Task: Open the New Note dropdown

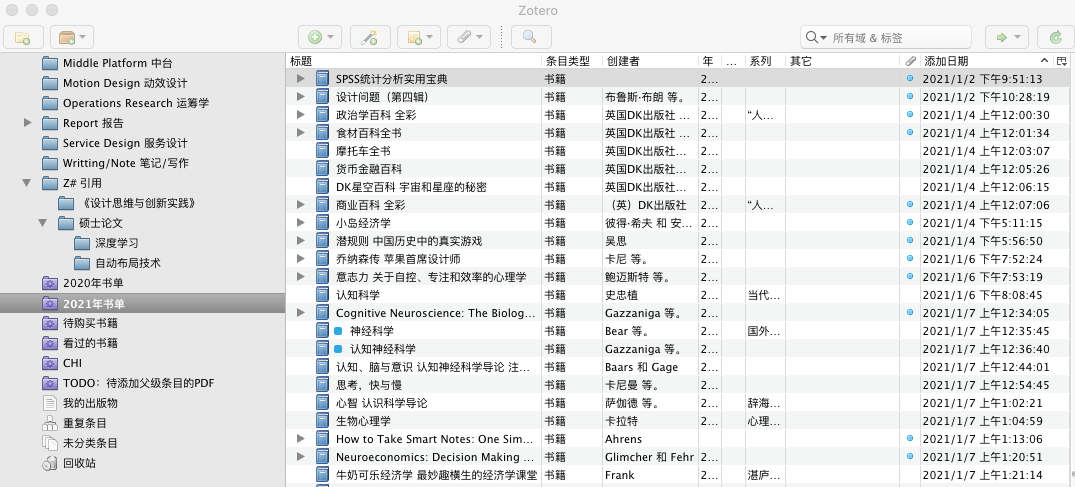Action: pyautogui.click(x=419, y=37)
